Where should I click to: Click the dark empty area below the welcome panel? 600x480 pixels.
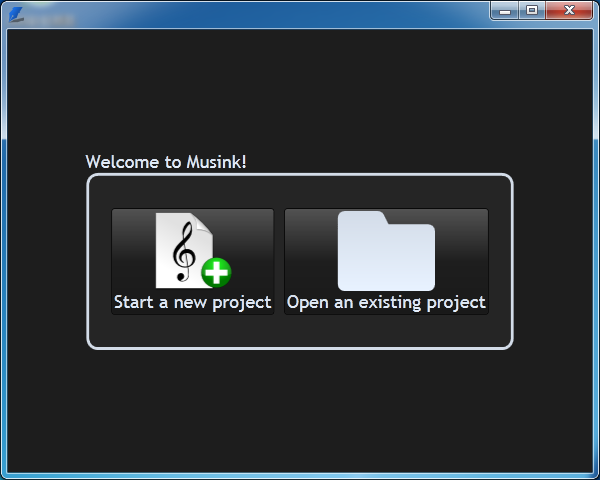pyautogui.click(x=300, y=411)
